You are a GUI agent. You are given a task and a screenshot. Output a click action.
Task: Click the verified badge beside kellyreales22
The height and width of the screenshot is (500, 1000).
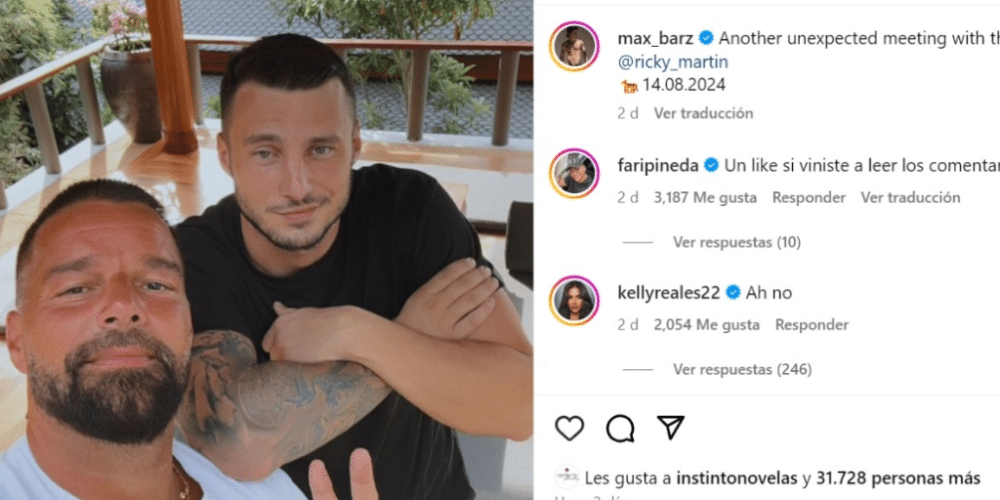coord(733,293)
